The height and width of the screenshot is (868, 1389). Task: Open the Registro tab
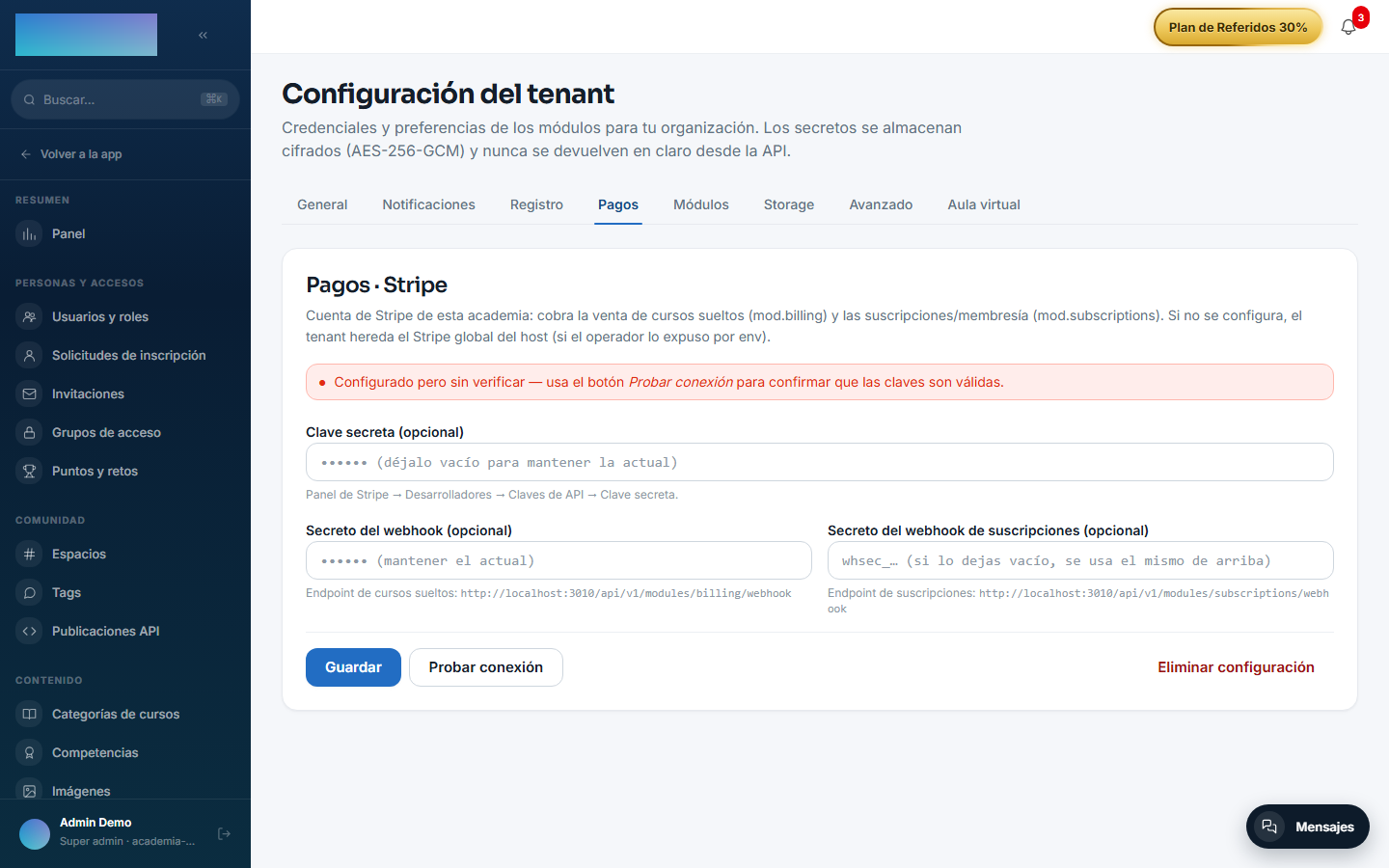point(536,204)
